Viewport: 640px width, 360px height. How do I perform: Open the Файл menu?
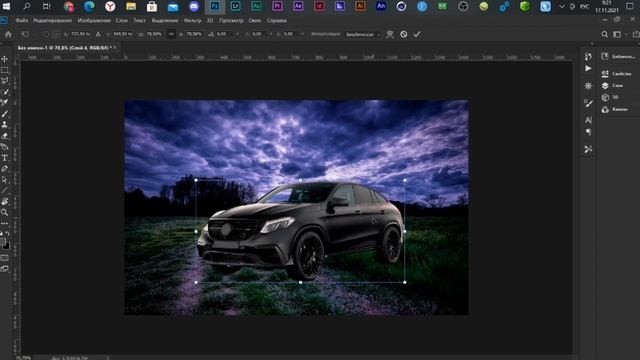click(x=22, y=20)
